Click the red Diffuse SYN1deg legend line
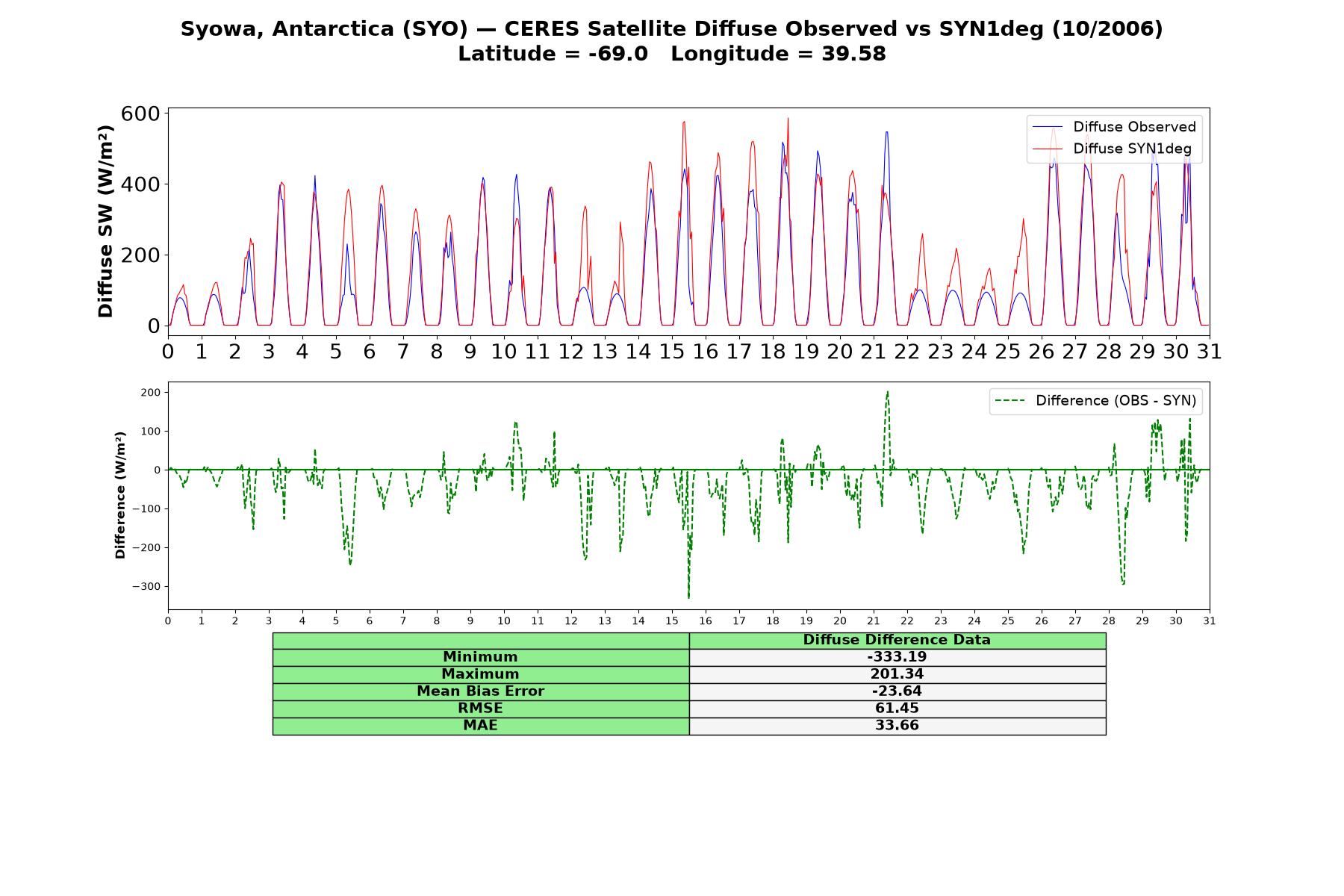Image resolution: width=1344 pixels, height=896 pixels. 1048,149
